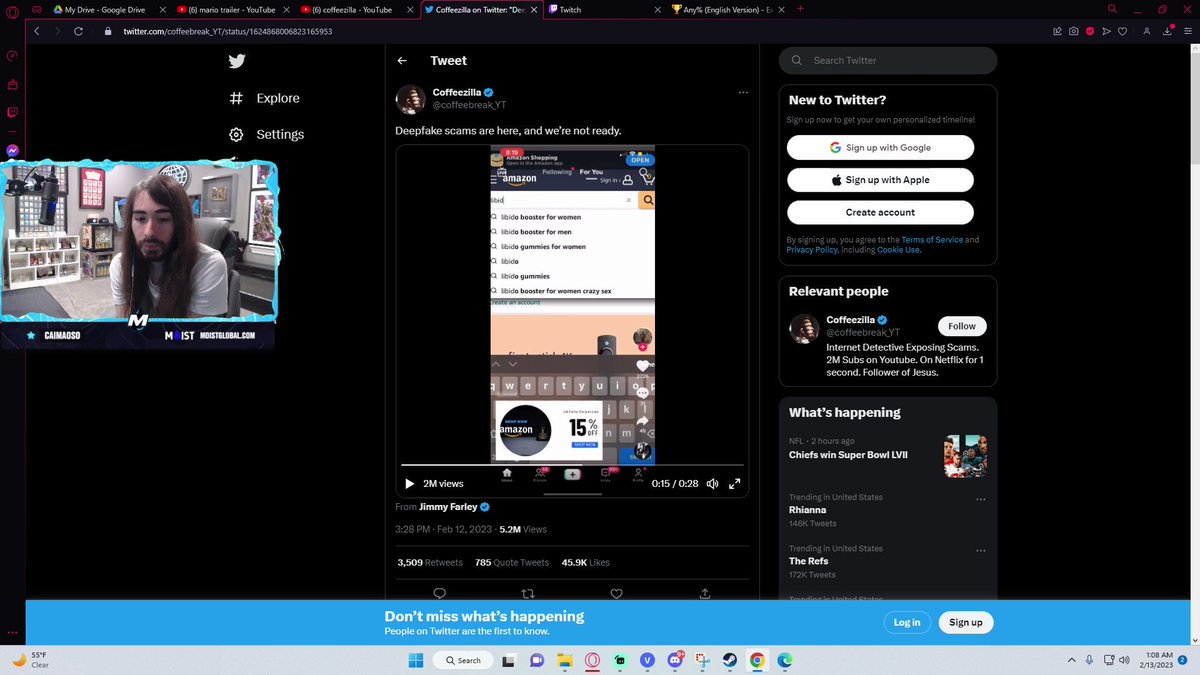Open a new browser tab with plus

pyautogui.click(x=800, y=9)
